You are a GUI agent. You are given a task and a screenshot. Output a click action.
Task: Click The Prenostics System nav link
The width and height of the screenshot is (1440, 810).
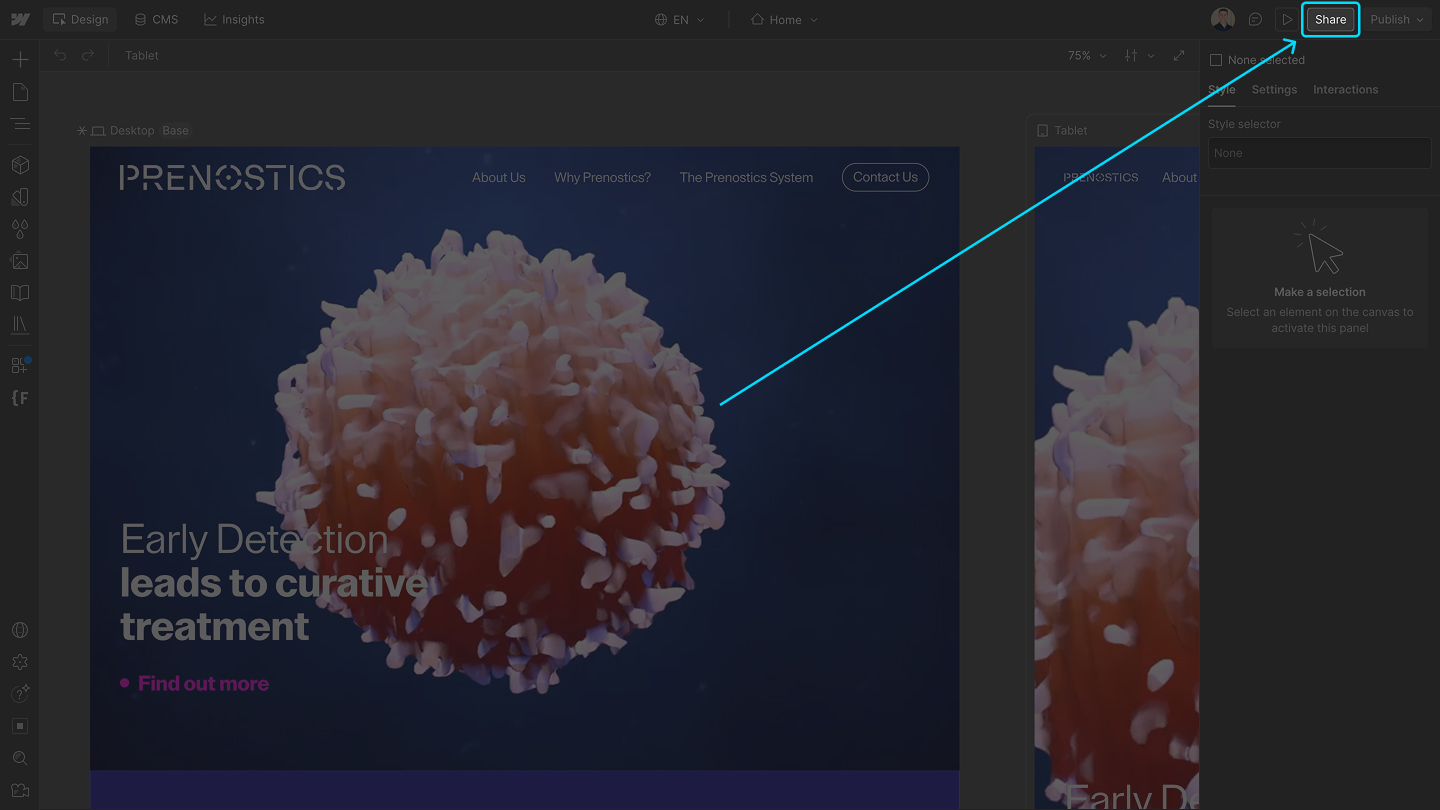(x=746, y=178)
